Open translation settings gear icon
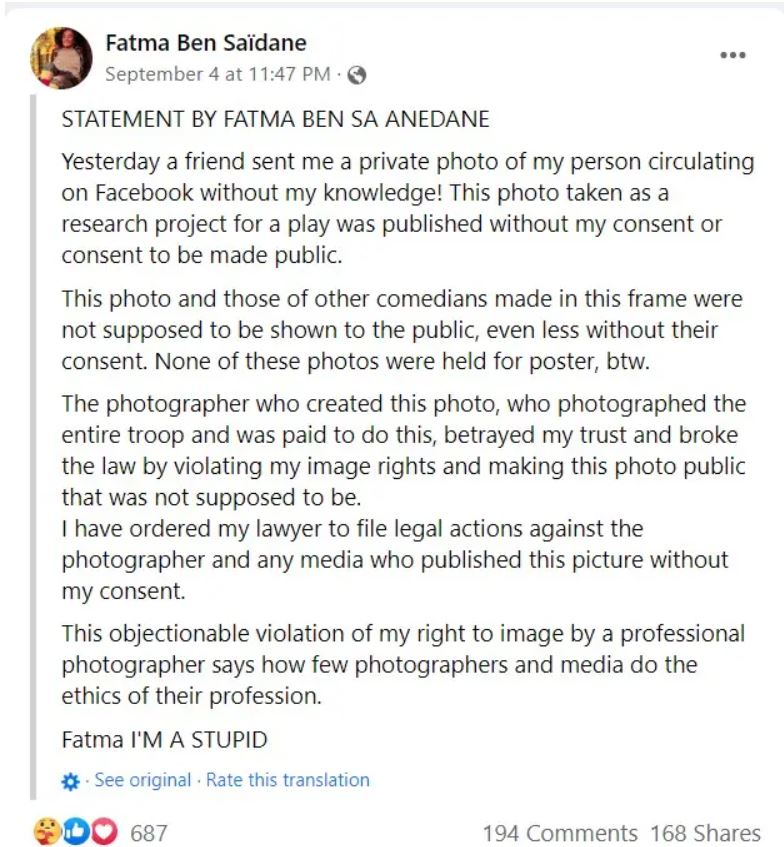784x847 pixels. point(70,781)
